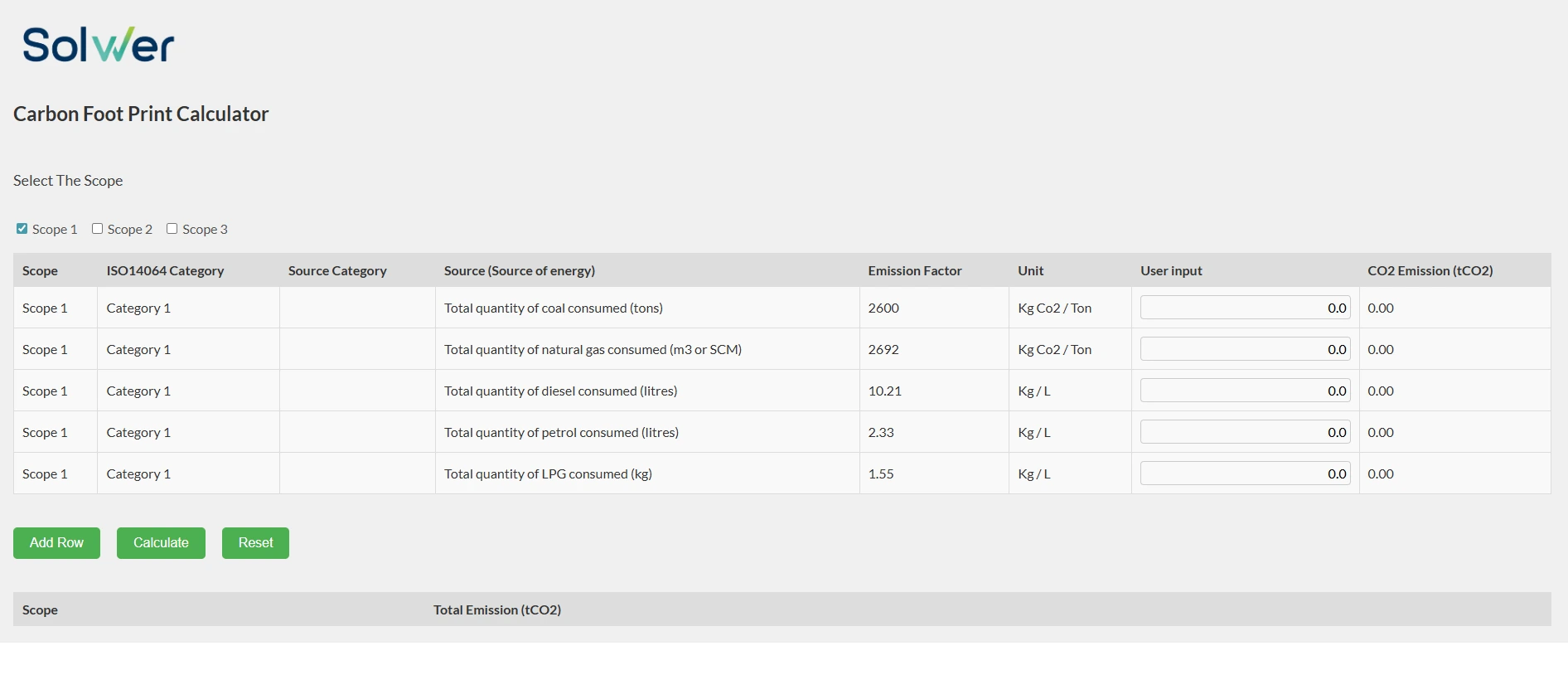This screenshot has width=1568, height=675.
Task: Click the CO2 Emission (tCO2) column header
Action: pyautogui.click(x=1430, y=271)
